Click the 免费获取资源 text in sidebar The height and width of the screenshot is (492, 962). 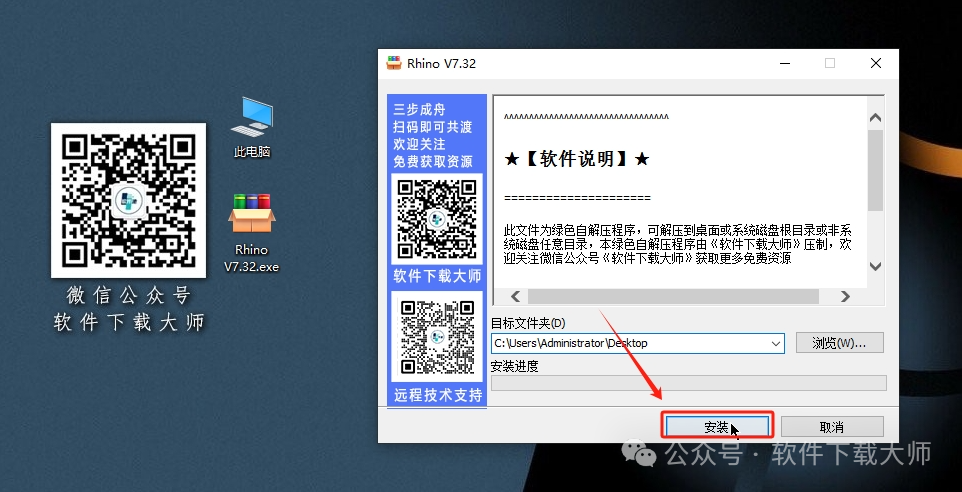point(433,162)
